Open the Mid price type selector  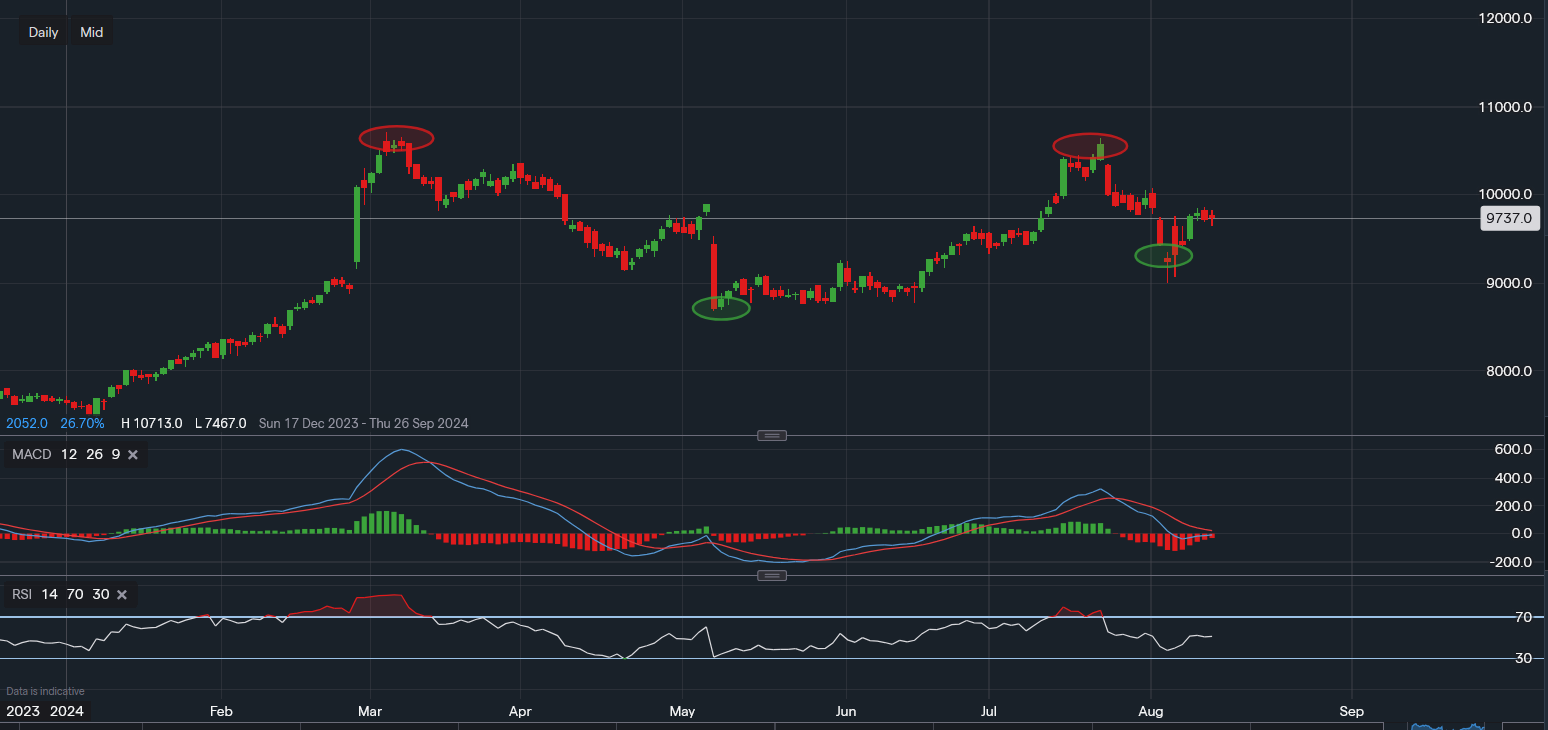pyautogui.click(x=92, y=32)
